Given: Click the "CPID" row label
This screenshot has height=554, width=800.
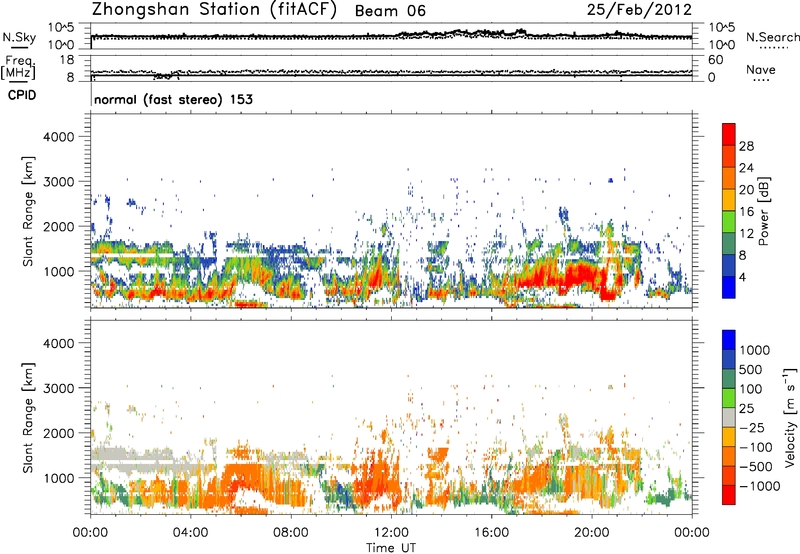Looking at the screenshot, I should coord(22,95).
